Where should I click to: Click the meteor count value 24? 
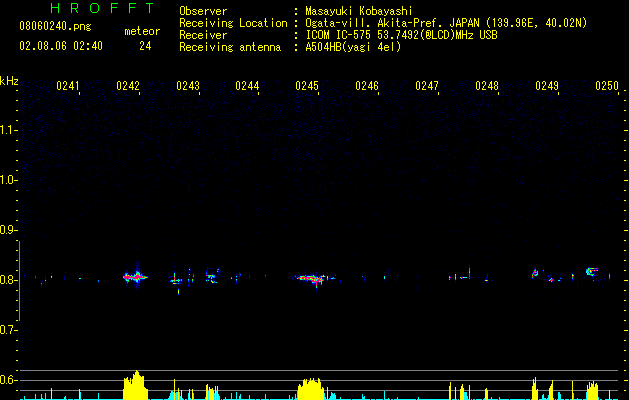click(145, 46)
